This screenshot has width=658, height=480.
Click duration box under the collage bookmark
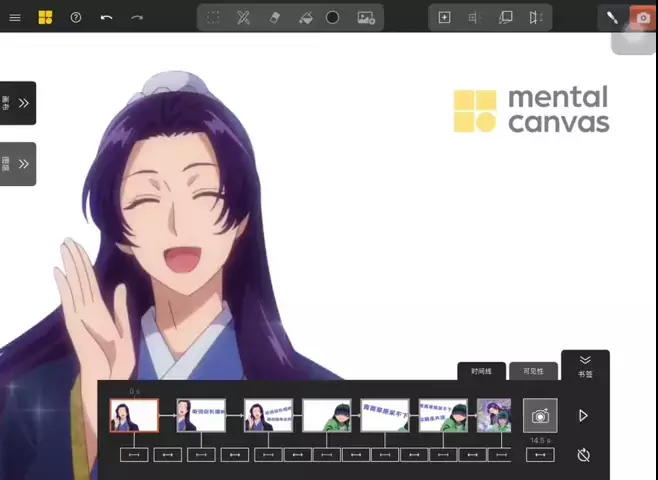[x=499, y=455]
